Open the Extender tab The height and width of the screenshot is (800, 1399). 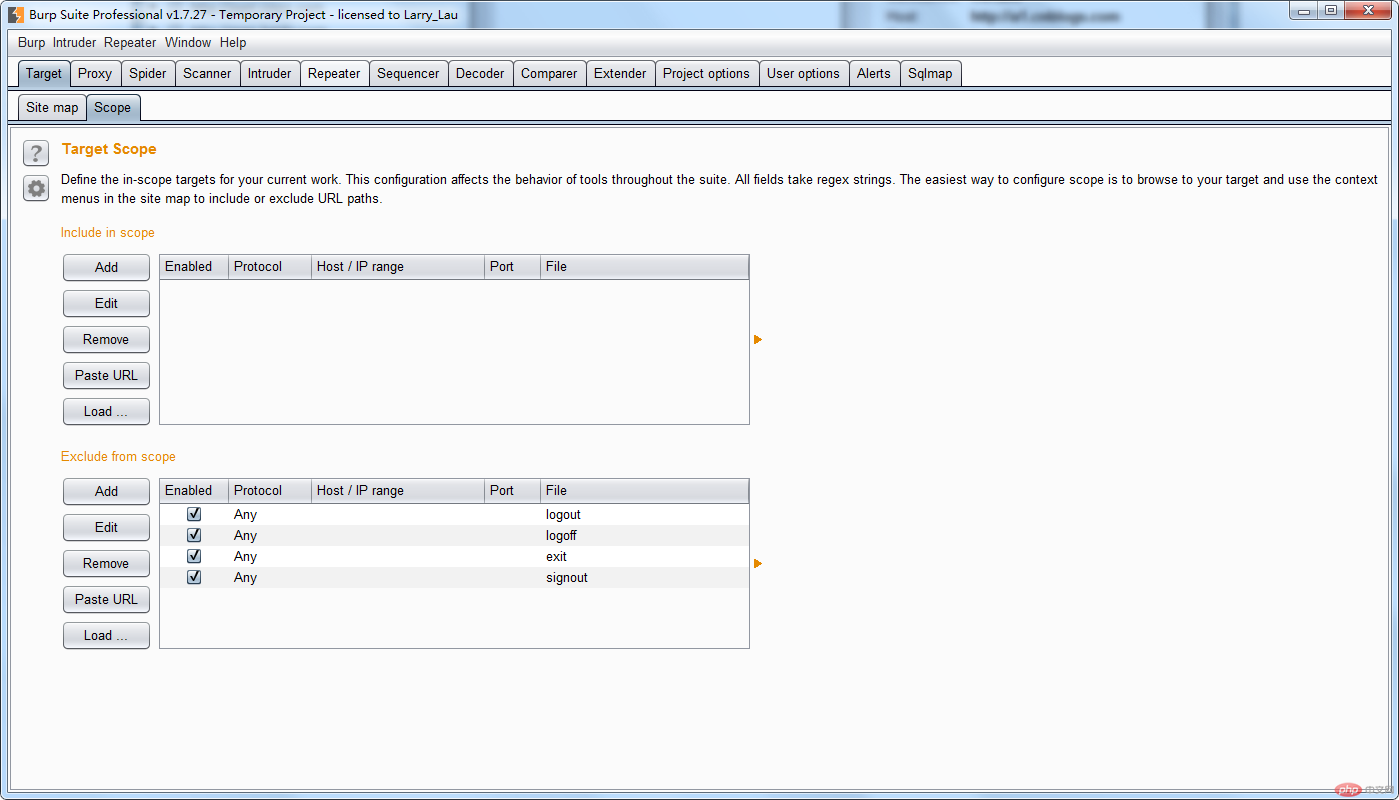620,74
